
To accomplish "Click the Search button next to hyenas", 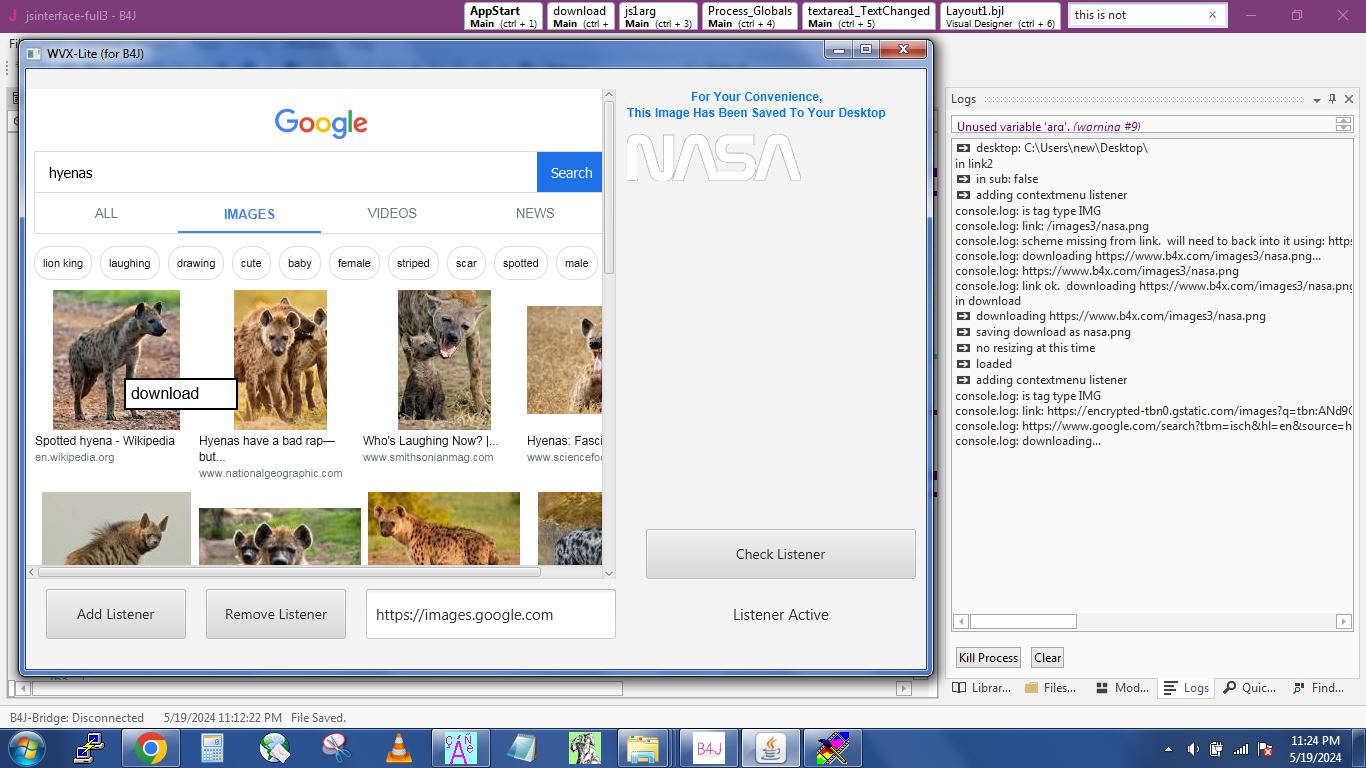I will tap(570, 172).
